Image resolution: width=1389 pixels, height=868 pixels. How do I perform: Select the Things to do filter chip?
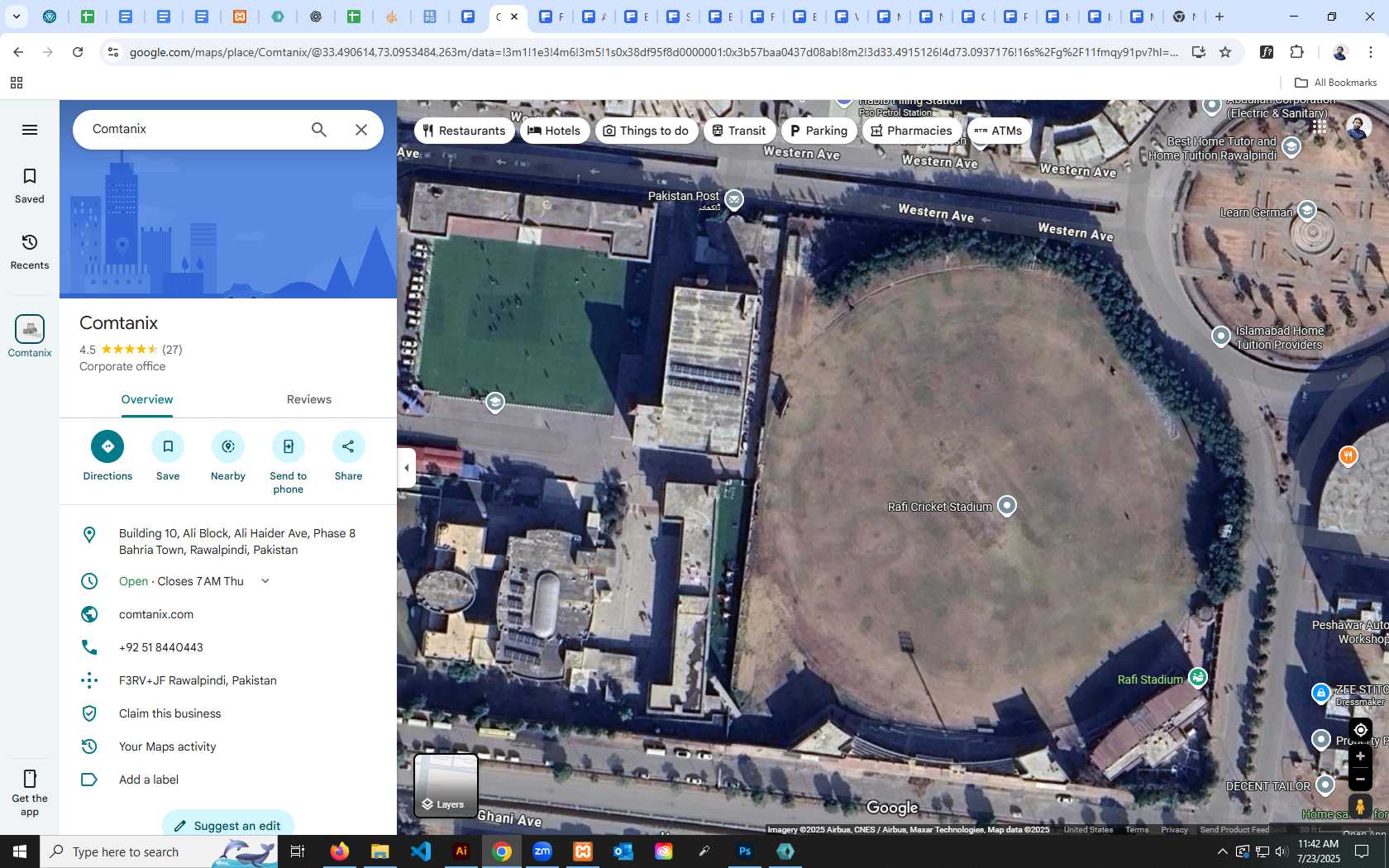pos(647,131)
